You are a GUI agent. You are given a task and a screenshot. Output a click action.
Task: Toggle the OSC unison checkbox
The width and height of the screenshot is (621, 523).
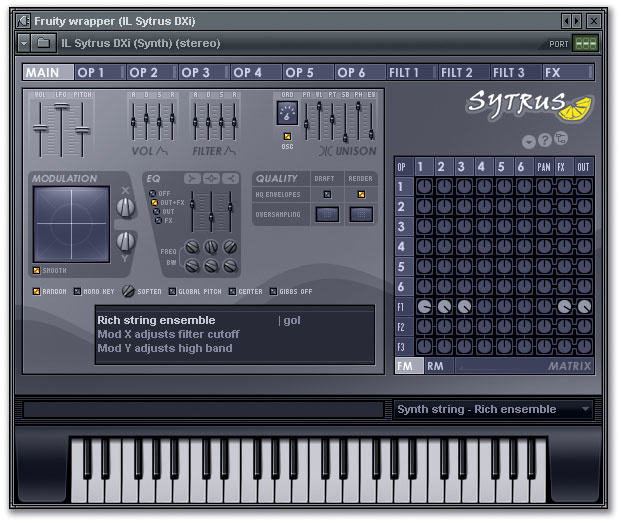(x=288, y=137)
